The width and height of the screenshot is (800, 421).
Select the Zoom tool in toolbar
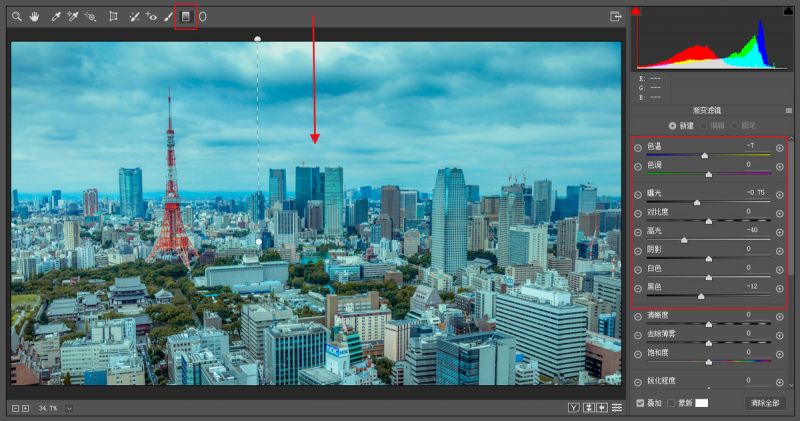(17, 16)
